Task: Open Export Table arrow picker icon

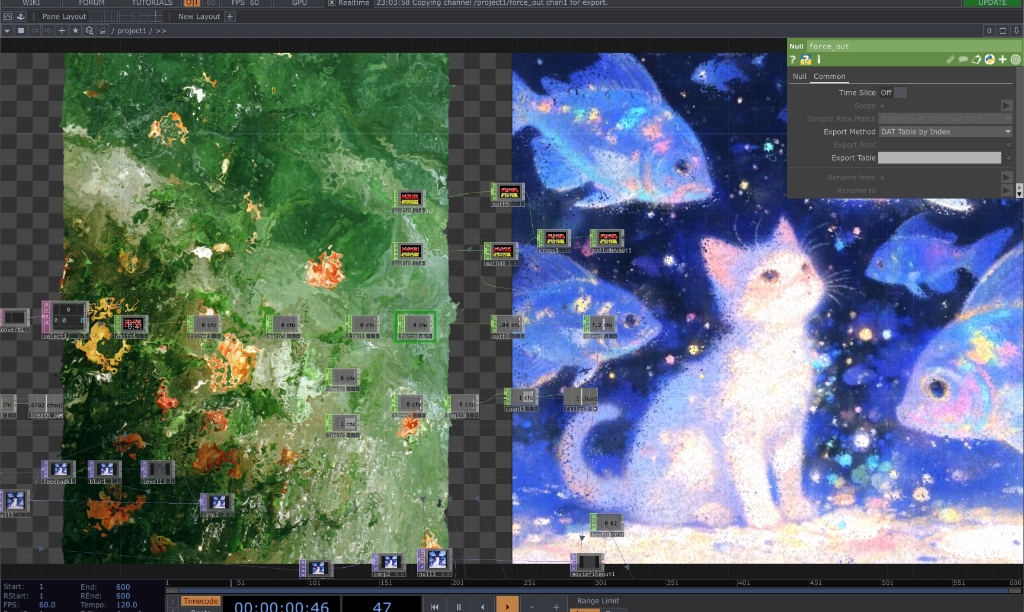Action: click(x=1007, y=157)
